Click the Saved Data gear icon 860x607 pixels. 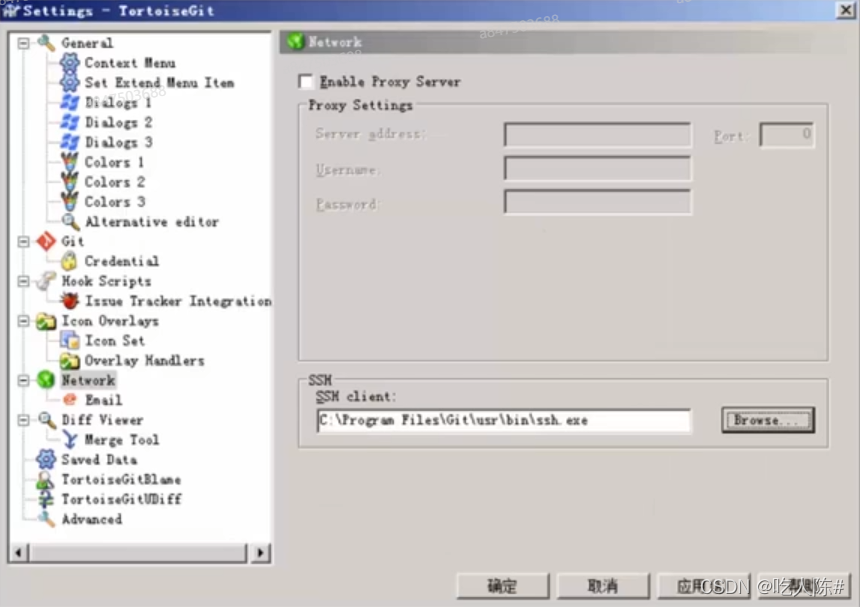click(x=46, y=459)
